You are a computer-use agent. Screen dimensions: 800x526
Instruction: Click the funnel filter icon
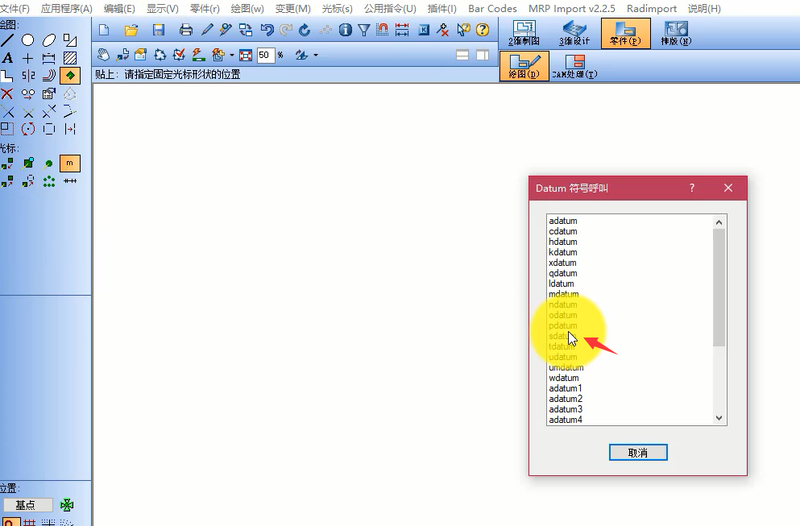point(364,30)
